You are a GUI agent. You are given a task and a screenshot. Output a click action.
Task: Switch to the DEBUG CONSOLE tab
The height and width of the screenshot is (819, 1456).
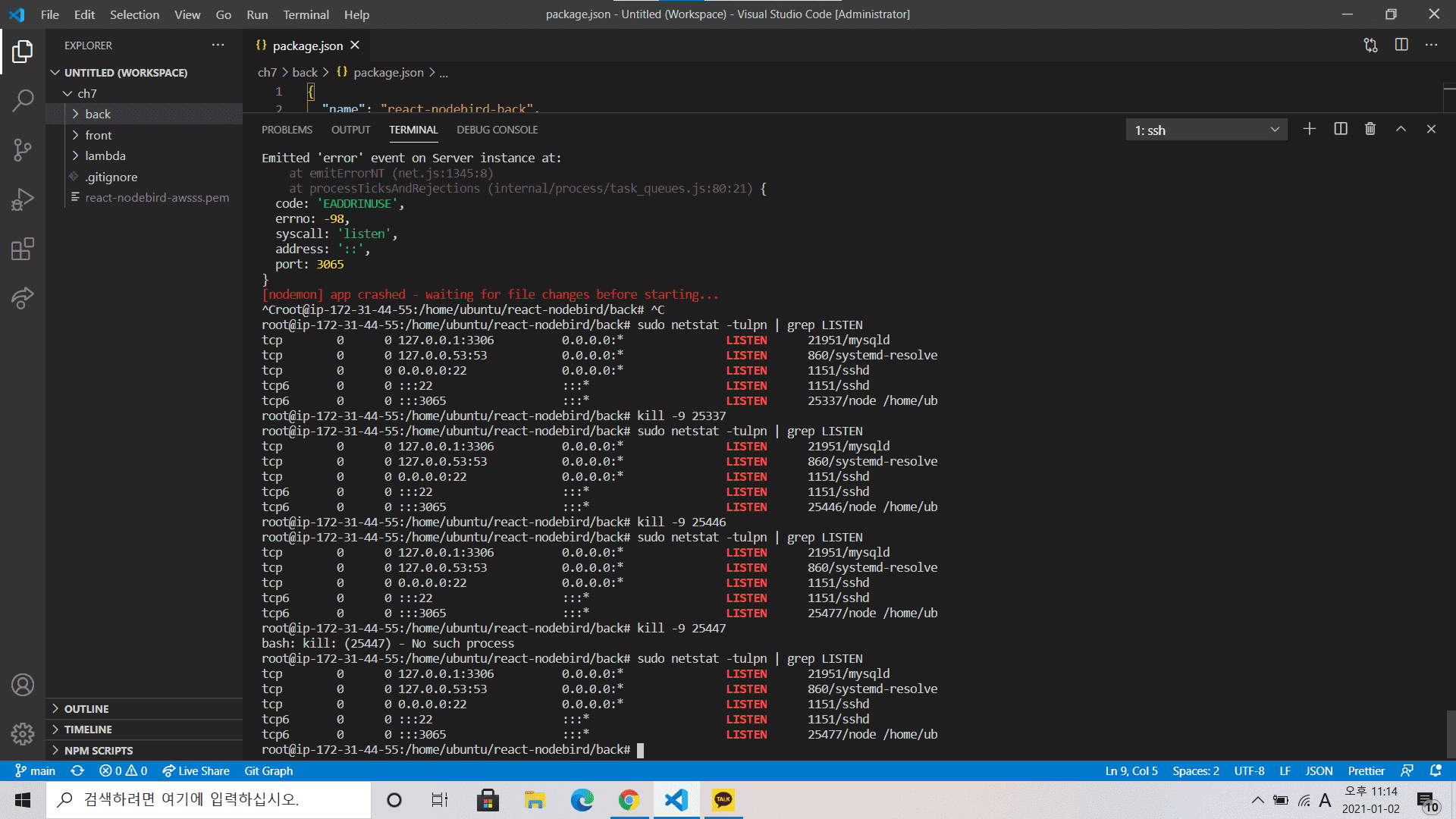(x=497, y=130)
